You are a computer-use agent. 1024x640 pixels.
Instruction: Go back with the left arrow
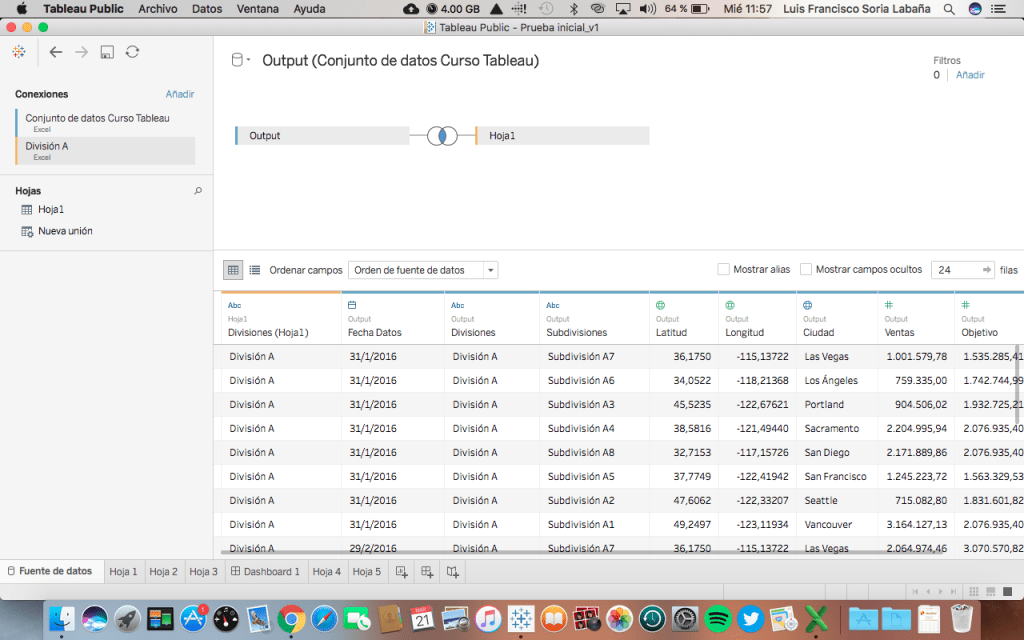pos(56,52)
